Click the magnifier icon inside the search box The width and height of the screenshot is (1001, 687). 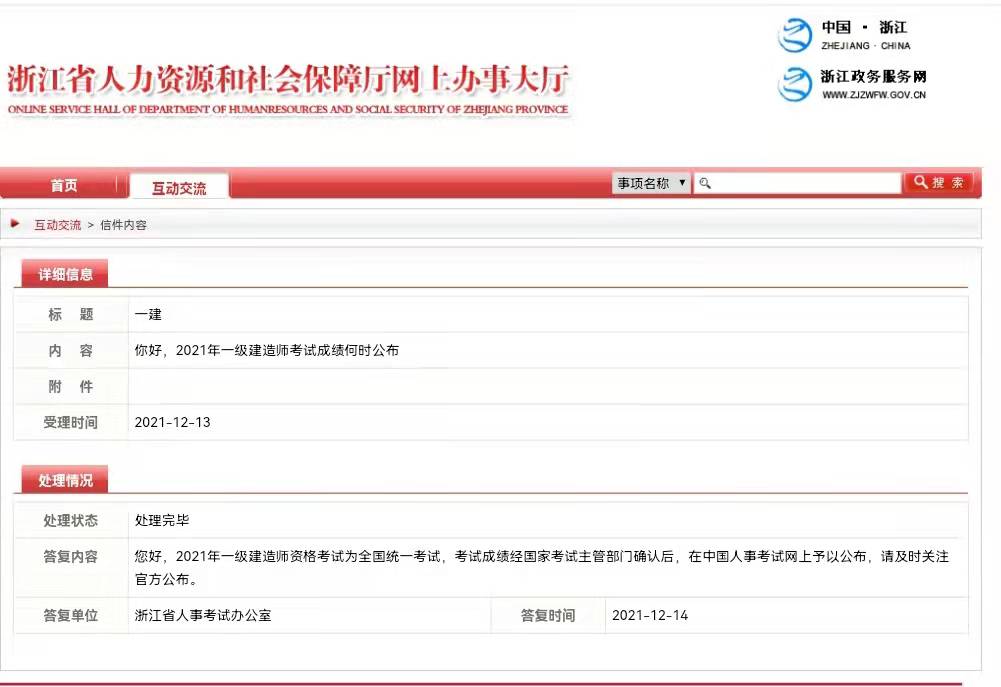(704, 182)
